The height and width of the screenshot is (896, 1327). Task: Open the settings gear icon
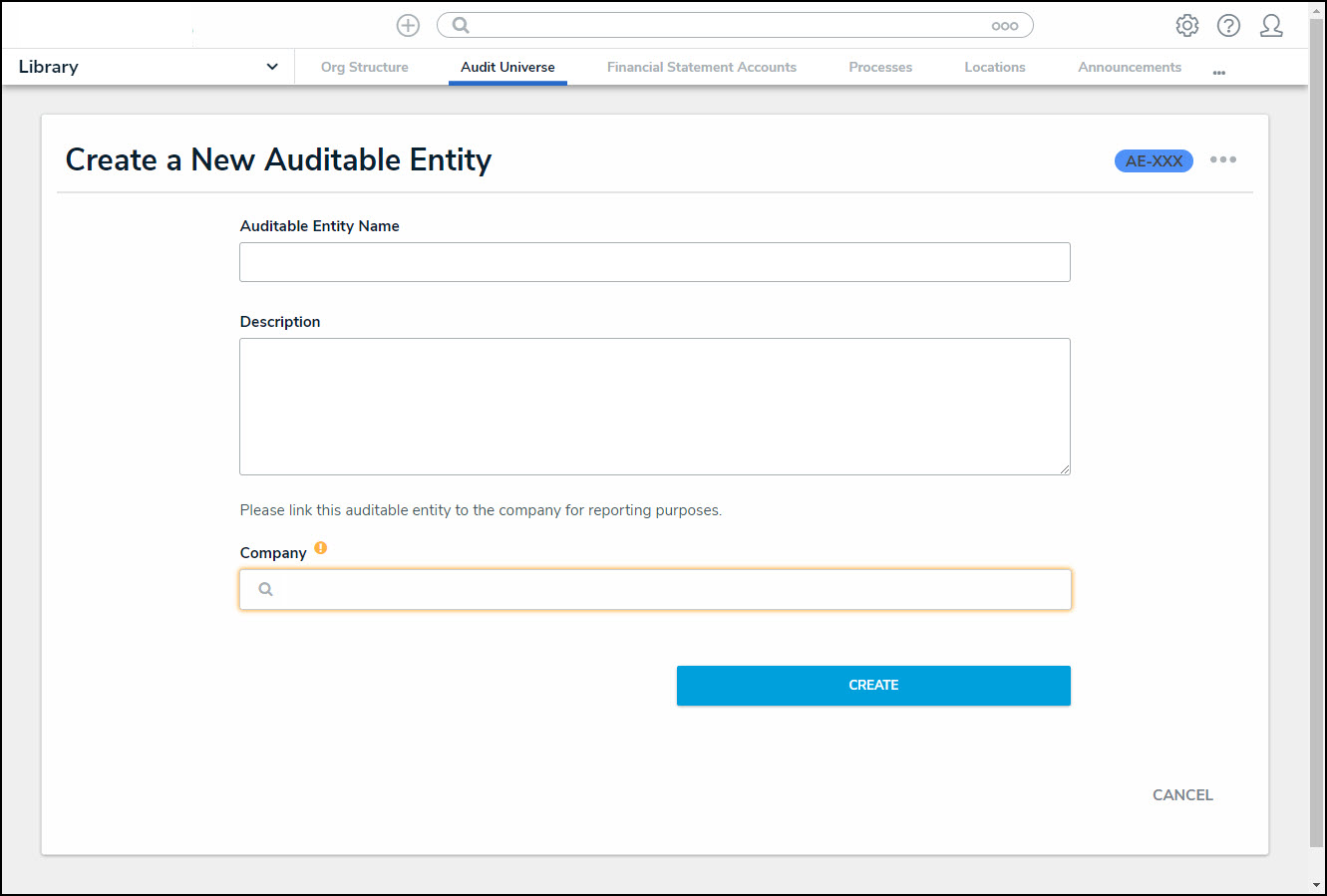1186,26
